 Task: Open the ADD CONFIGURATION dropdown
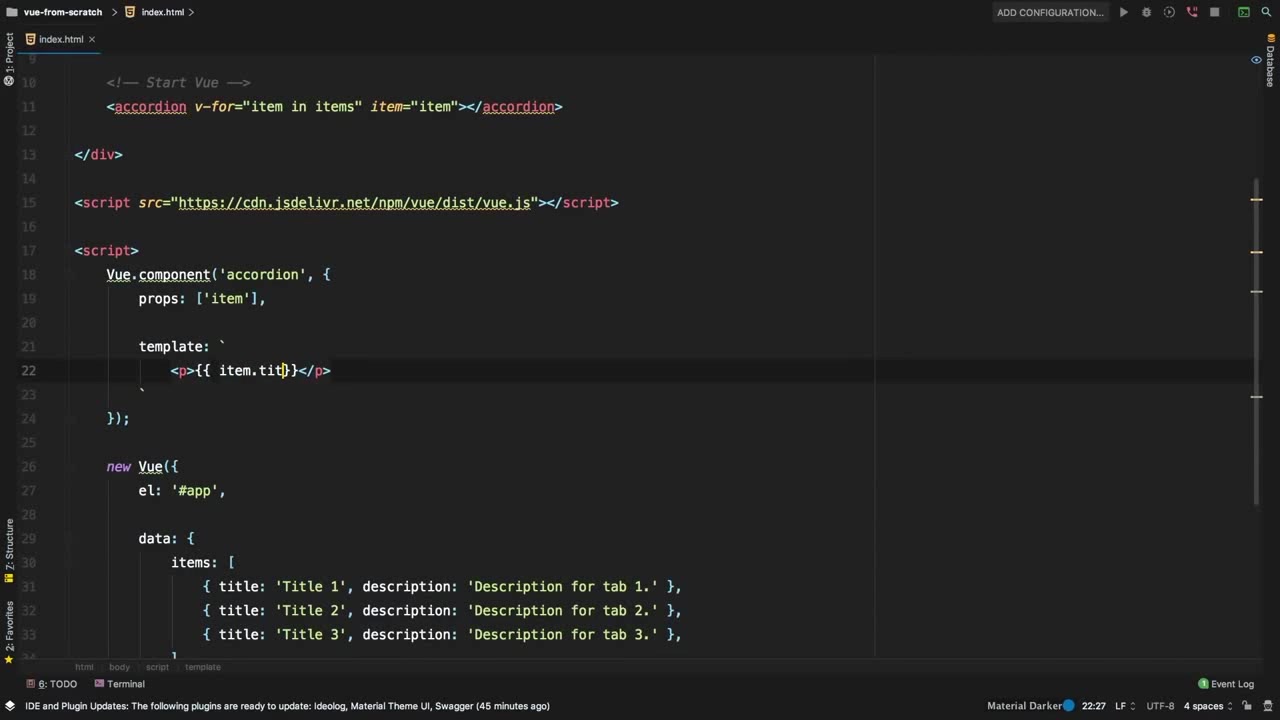[x=1048, y=12]
